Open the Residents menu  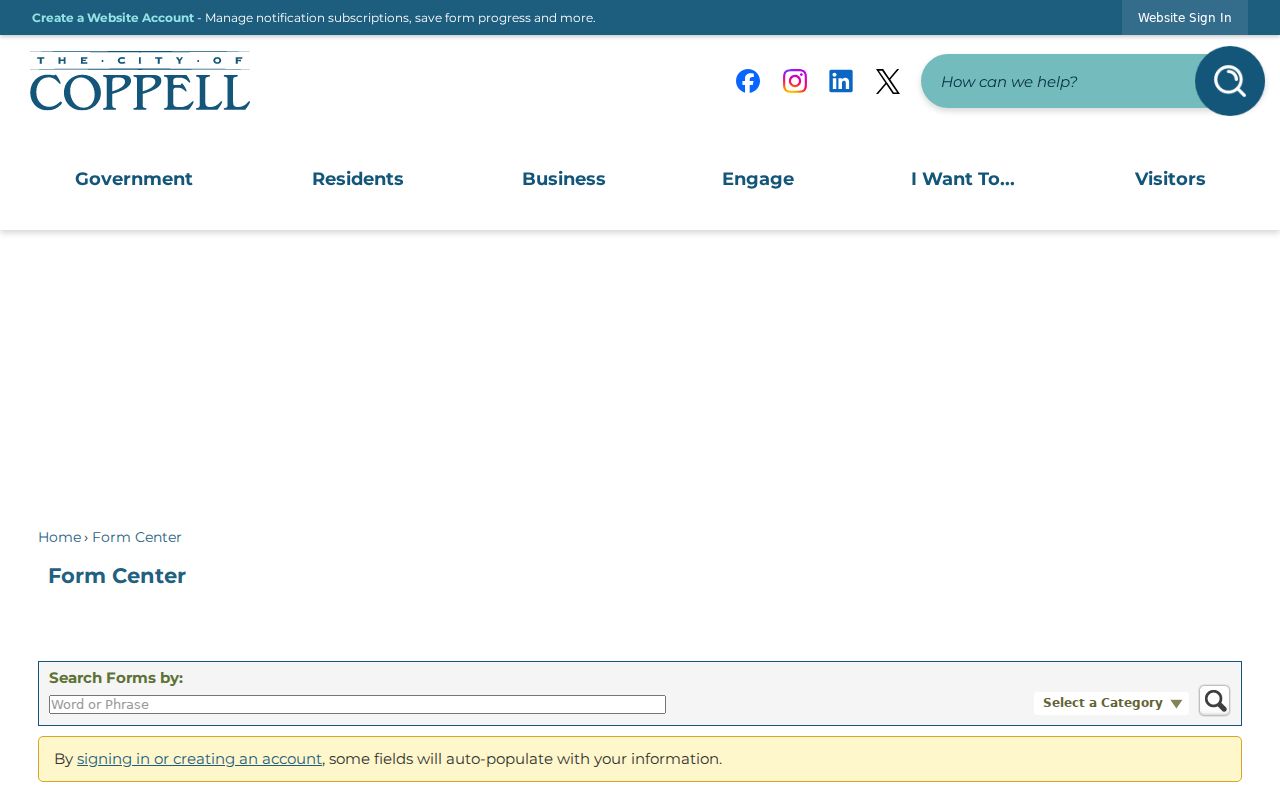point(358,179)
